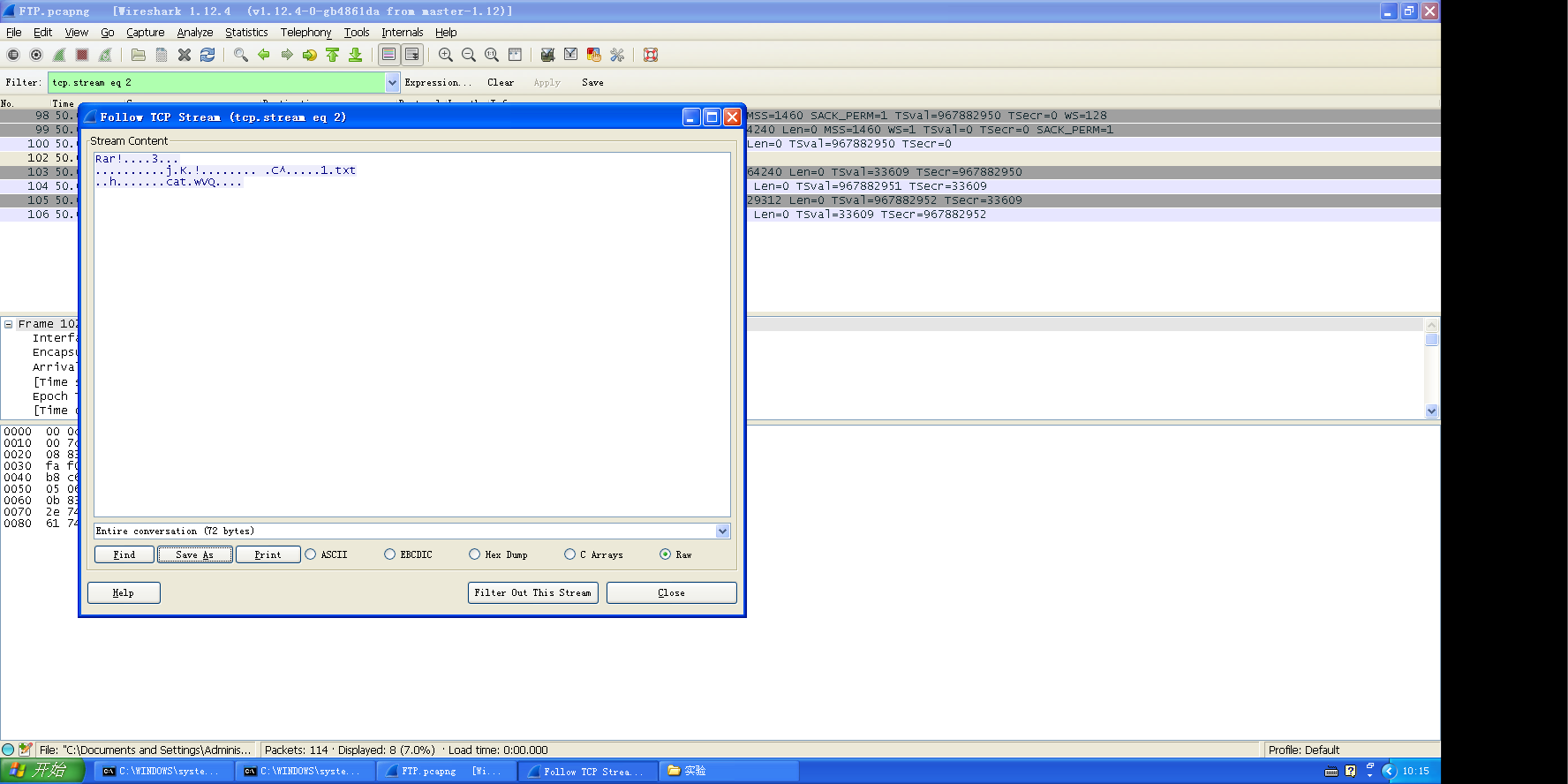Click the packet details scrollbar thumb
The width and height of the screenshot is (1568, 784).
tap(1432, 339)
